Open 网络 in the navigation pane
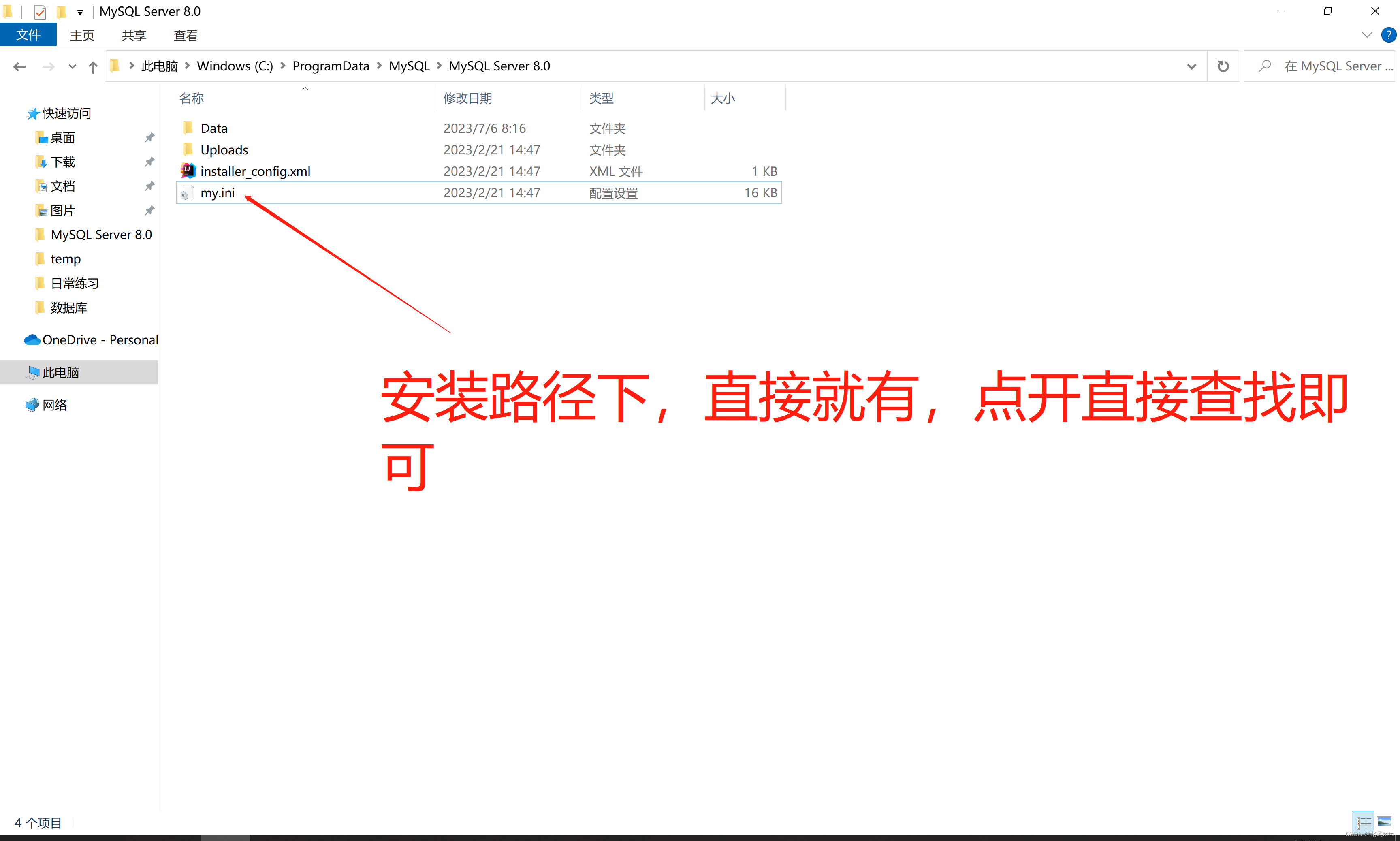Image resolution: width=1400 pixels, height=841 pixels. click(54, 405)
